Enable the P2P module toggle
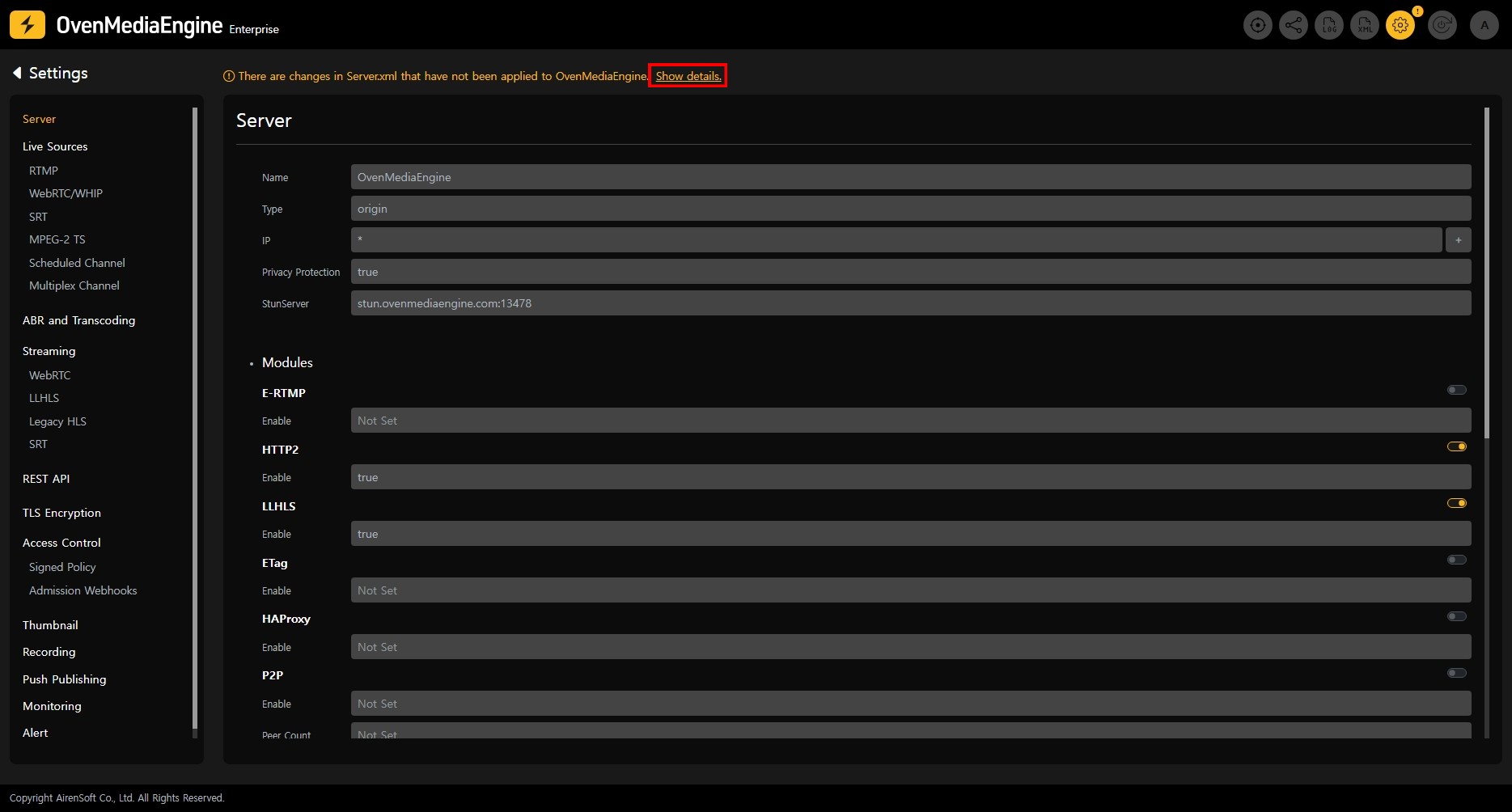Viewport: 1512px width, 812px height. [1457, 673]
